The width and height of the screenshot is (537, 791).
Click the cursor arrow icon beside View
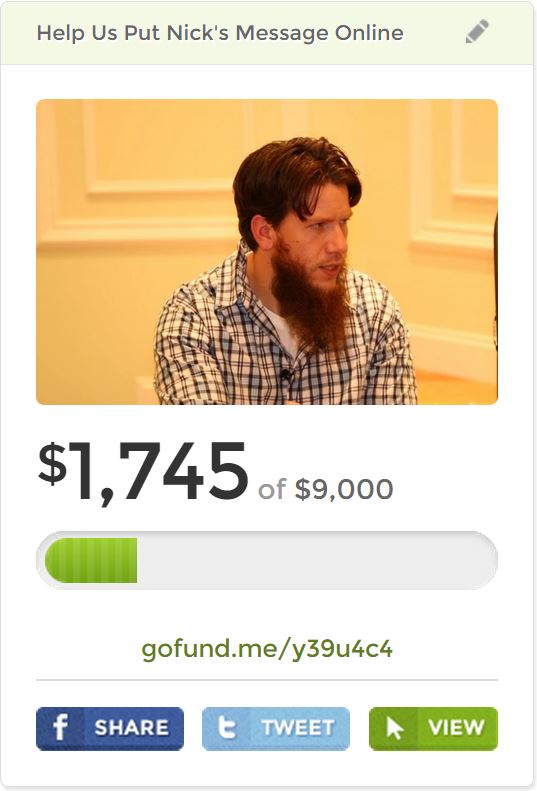click(x=394, y=728)
